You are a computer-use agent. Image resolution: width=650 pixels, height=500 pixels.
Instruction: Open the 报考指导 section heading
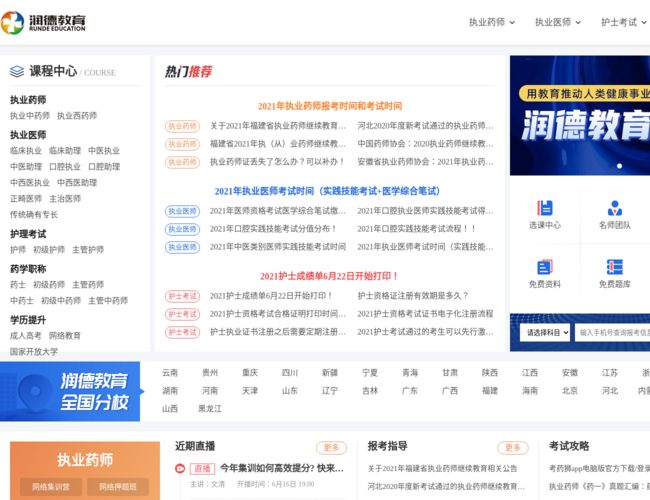[x=388, y=446]
